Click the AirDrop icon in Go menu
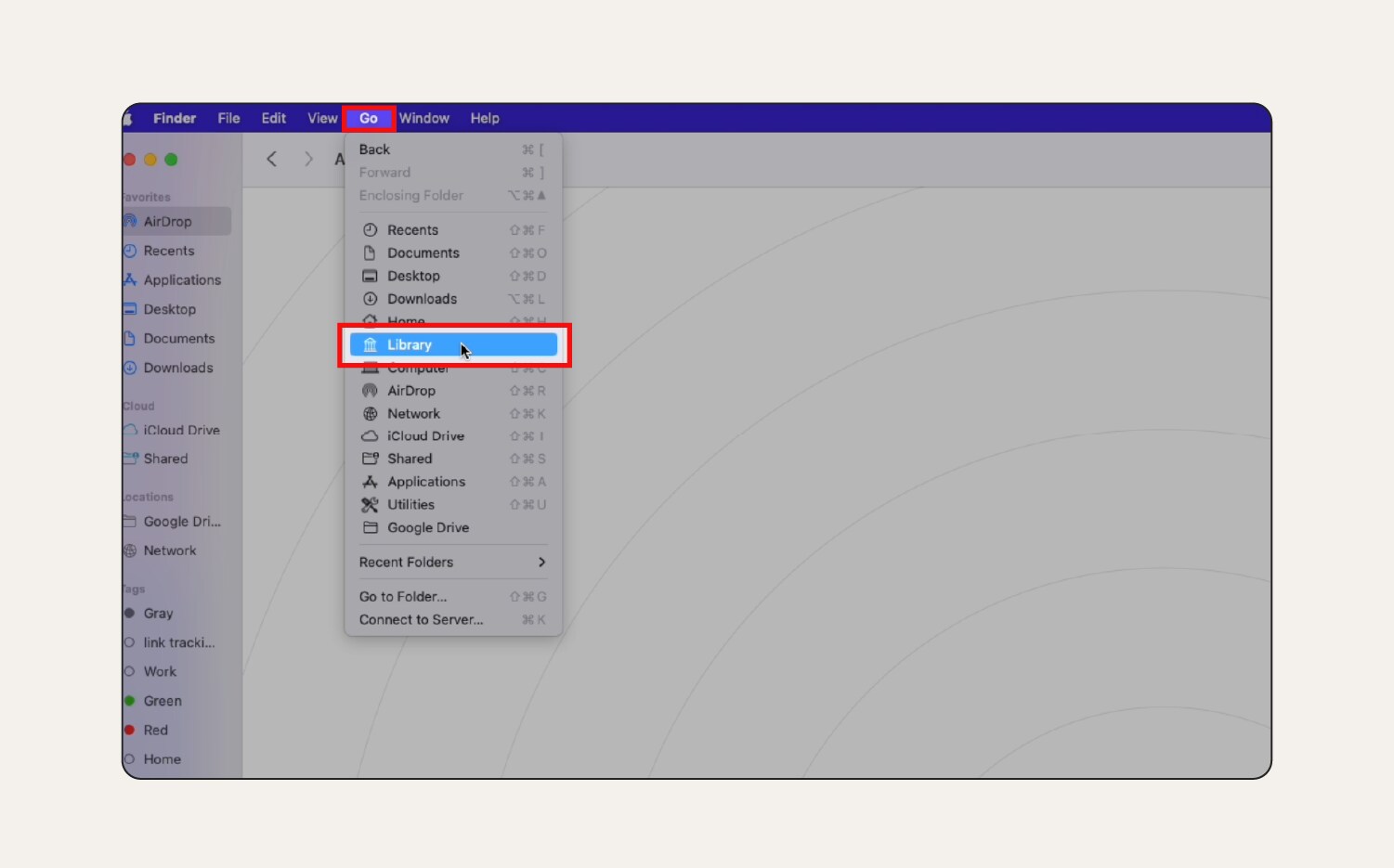1394x868 pixels. click(x=370, y=391)
